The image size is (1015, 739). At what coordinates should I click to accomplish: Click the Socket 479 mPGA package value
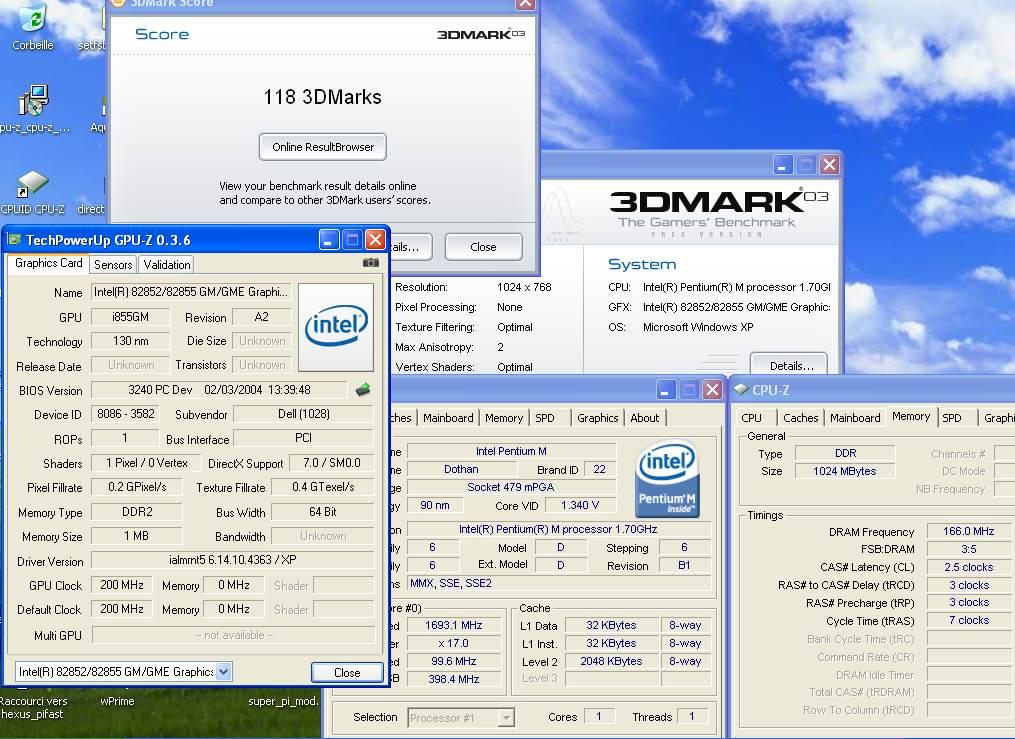(511, 487)
